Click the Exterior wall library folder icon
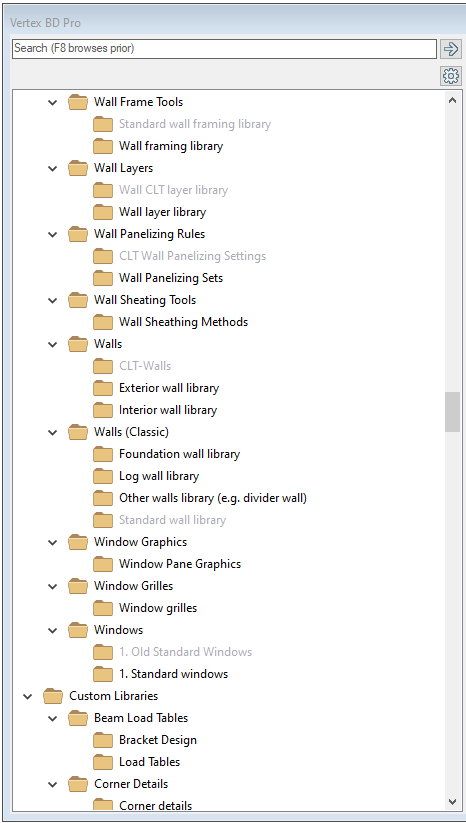Screen dimensions: 466x823 click(x=103, y=388)
